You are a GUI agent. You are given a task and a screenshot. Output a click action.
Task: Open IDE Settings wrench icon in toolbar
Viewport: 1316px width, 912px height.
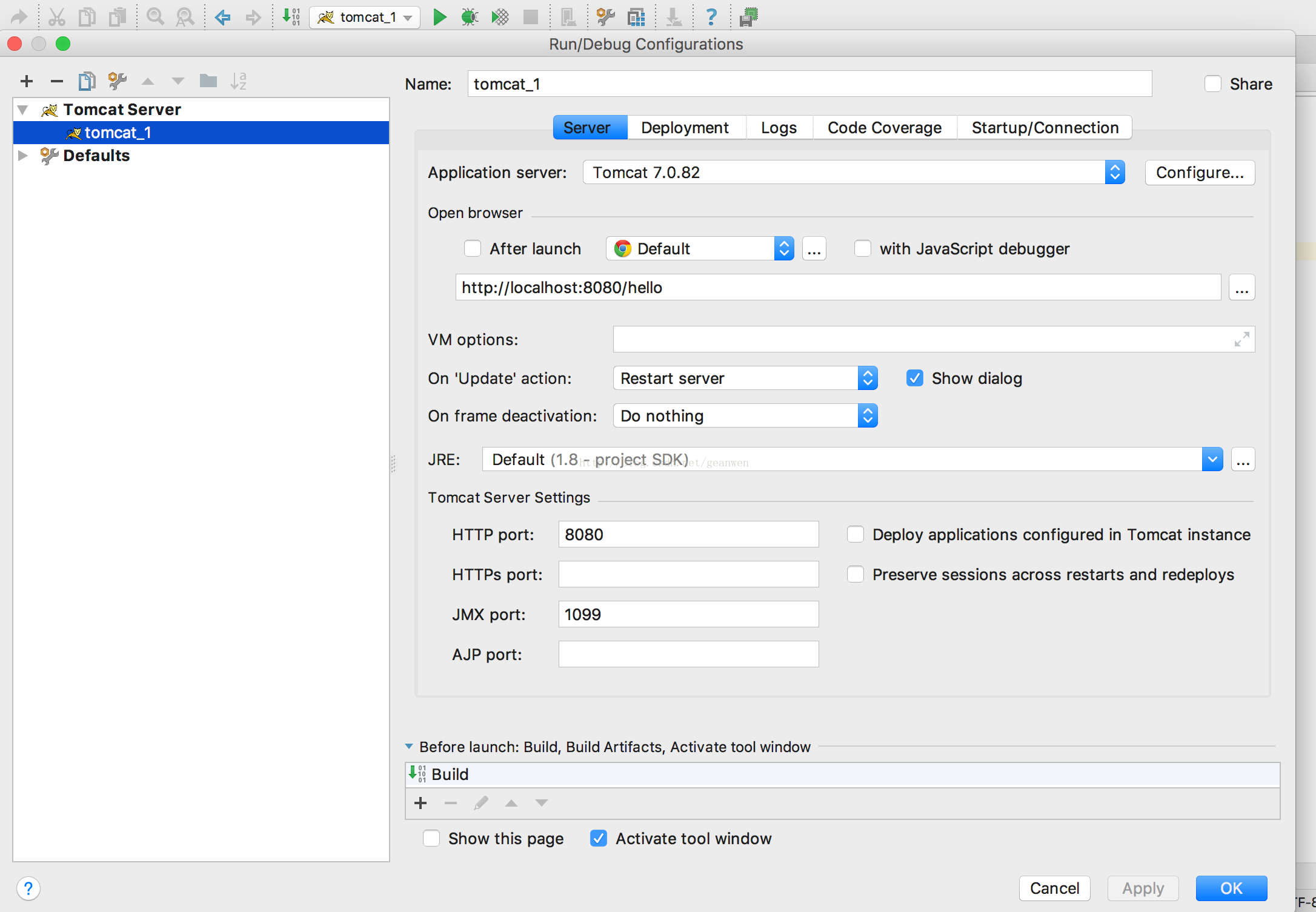tap(605, 17)
